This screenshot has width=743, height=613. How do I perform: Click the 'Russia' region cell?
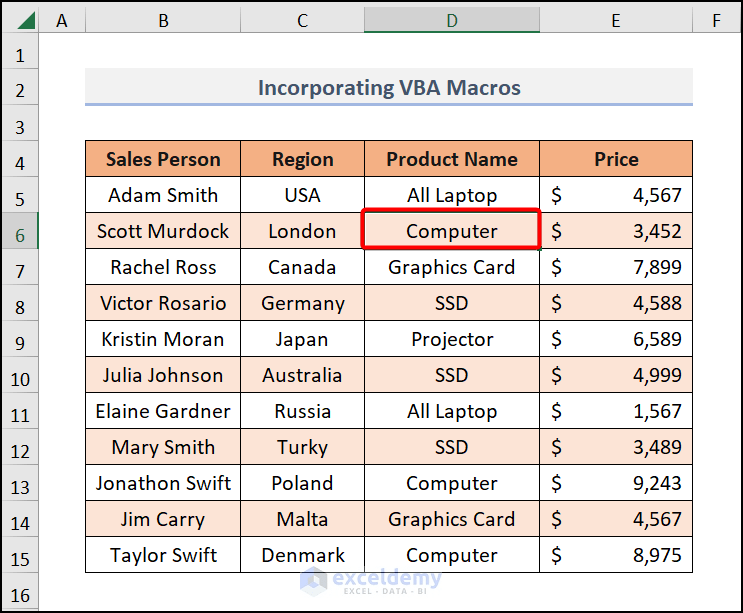pos(302,411)
